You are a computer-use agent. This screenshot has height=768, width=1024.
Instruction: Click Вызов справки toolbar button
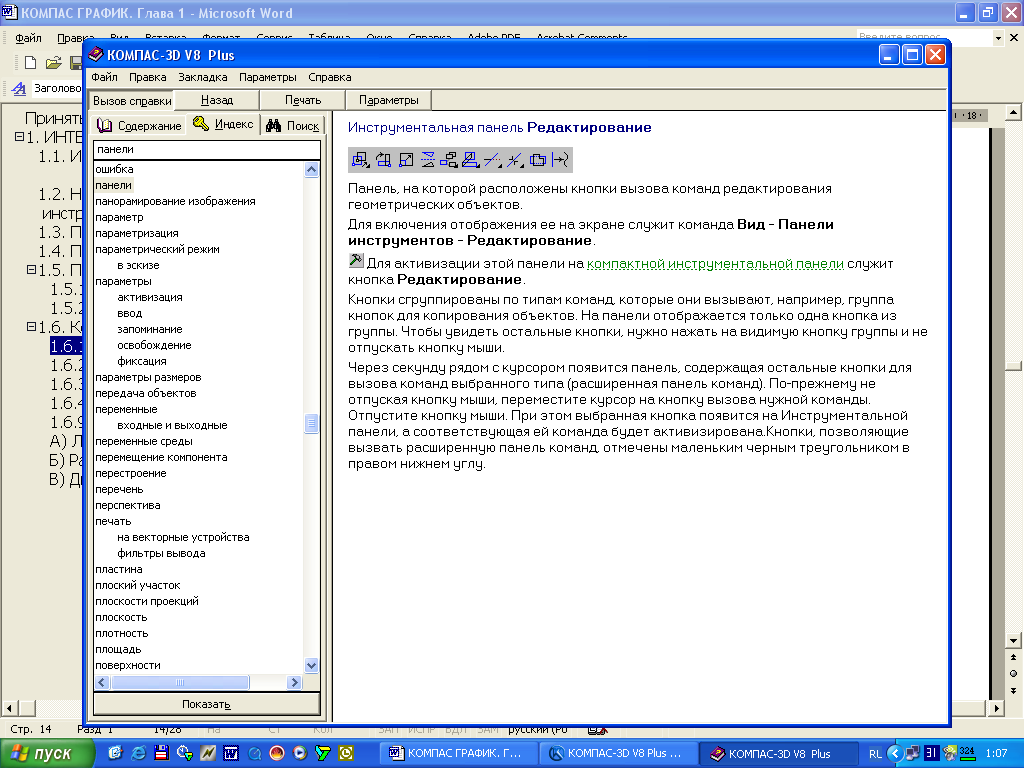(x=131, y=101)
